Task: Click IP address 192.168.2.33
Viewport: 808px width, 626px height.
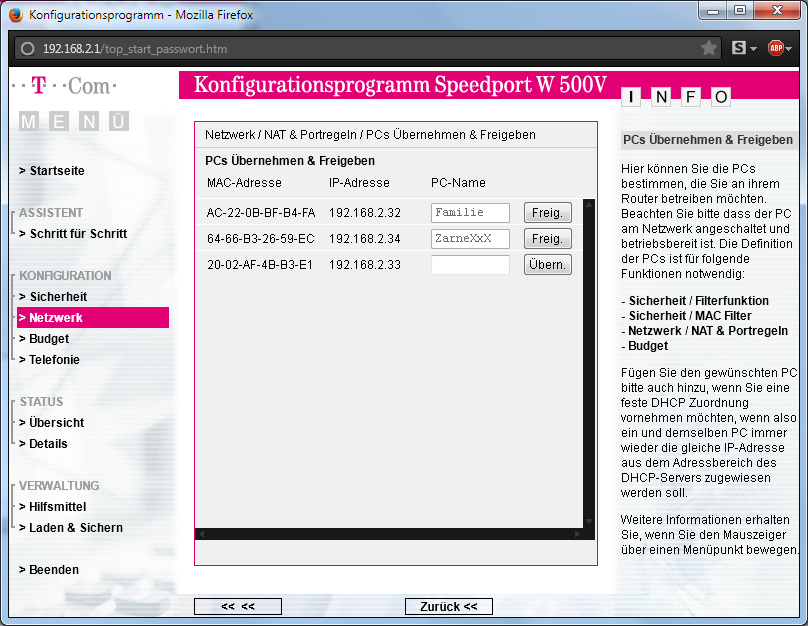Action: pos(365,265)
